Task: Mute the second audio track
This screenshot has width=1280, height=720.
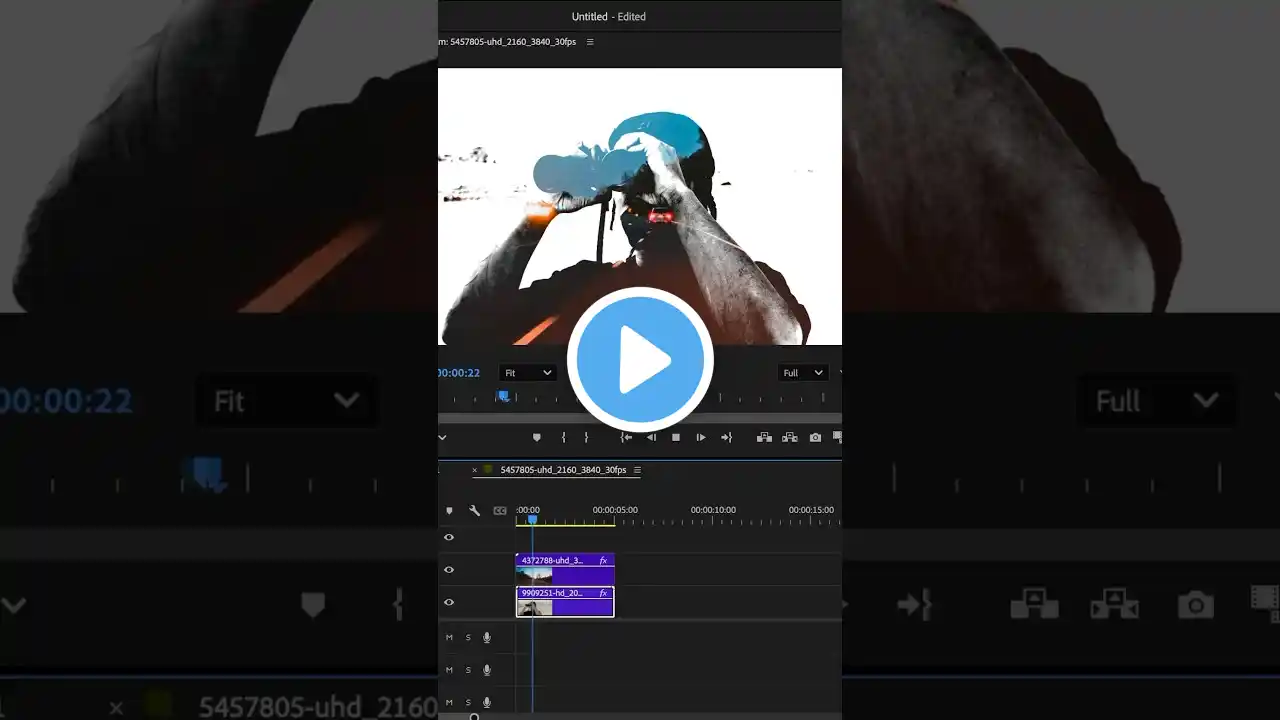Action: 449,670
